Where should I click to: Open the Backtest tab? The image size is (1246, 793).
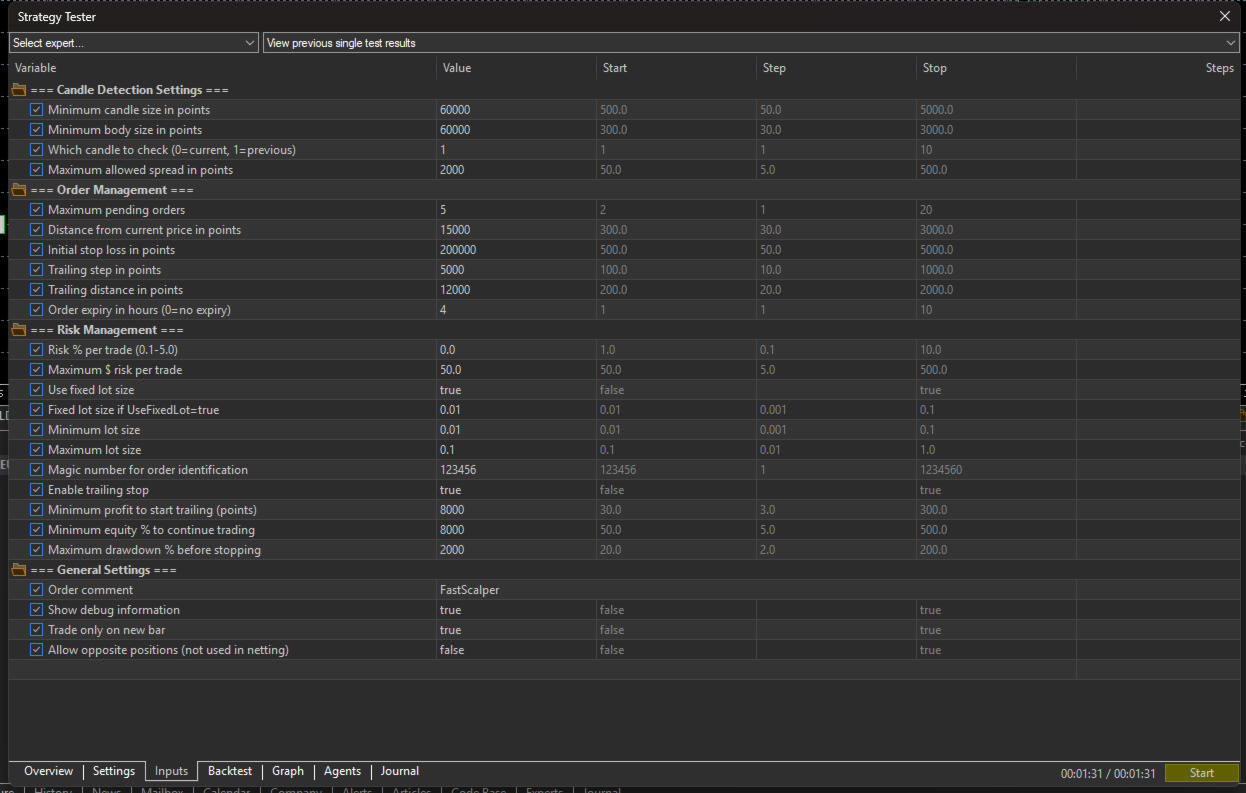click(230, 771)
